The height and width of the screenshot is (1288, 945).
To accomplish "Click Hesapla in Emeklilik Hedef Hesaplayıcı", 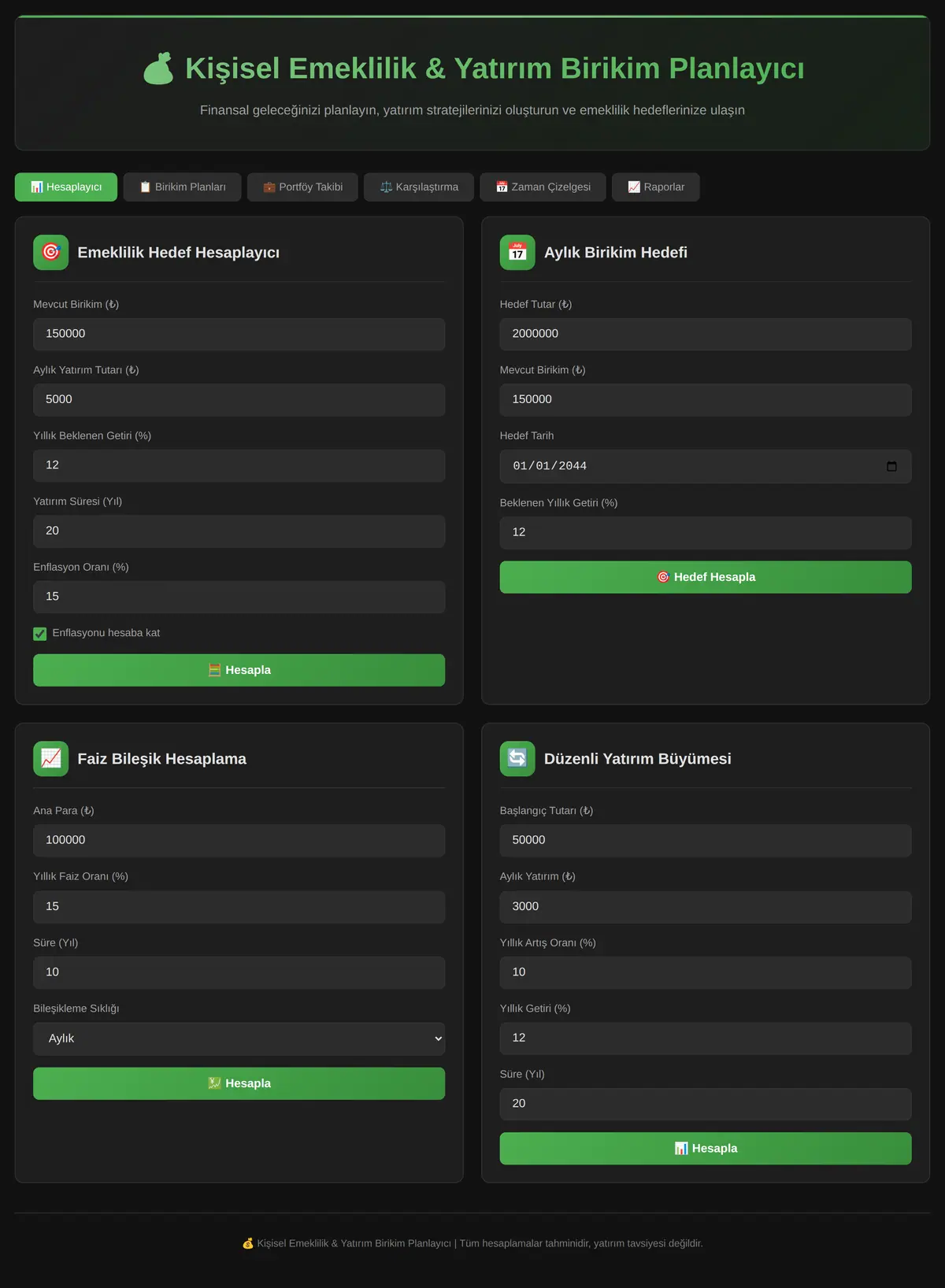I will tap(239, 670).
